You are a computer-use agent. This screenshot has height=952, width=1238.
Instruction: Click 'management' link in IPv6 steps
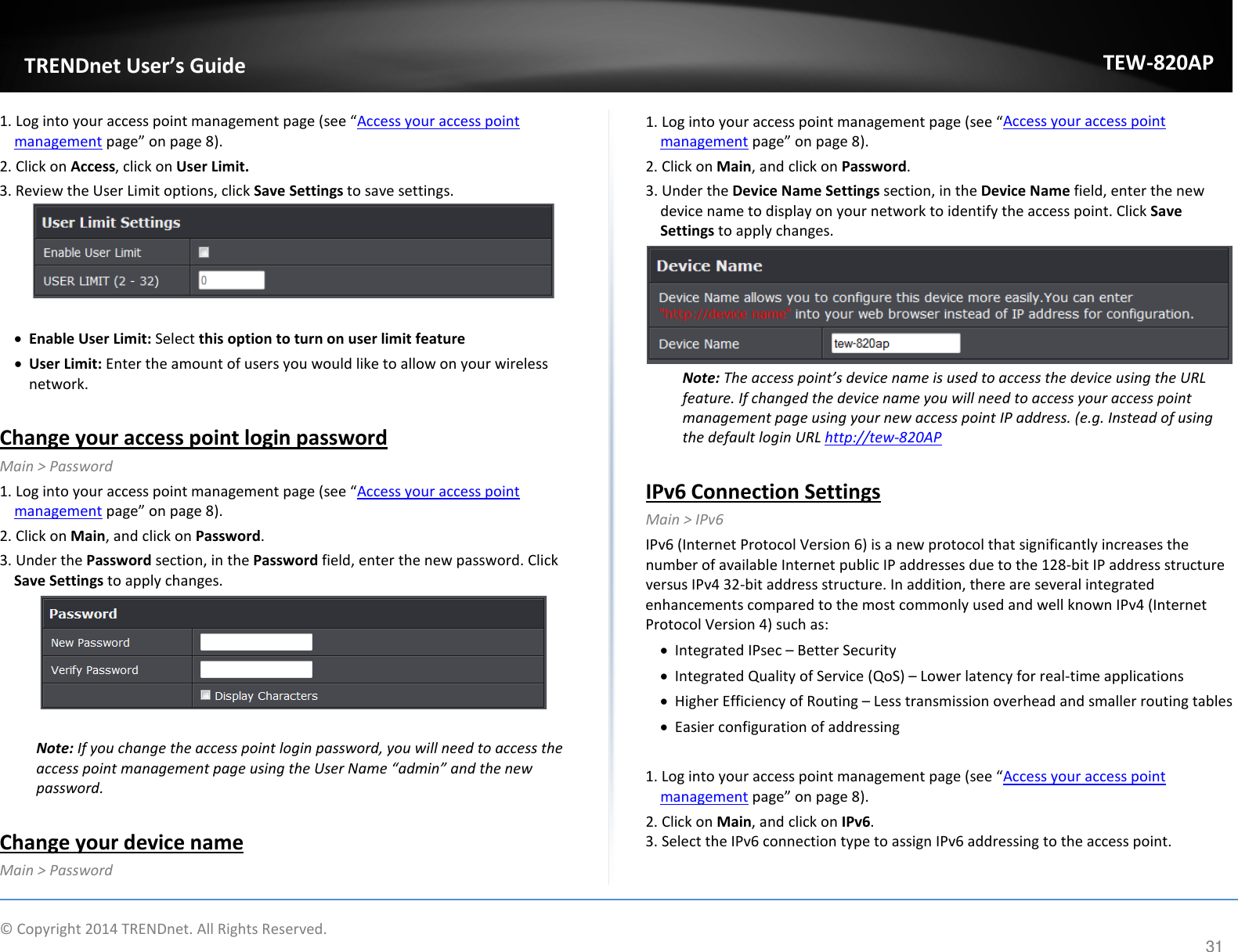tap(704, 797)
